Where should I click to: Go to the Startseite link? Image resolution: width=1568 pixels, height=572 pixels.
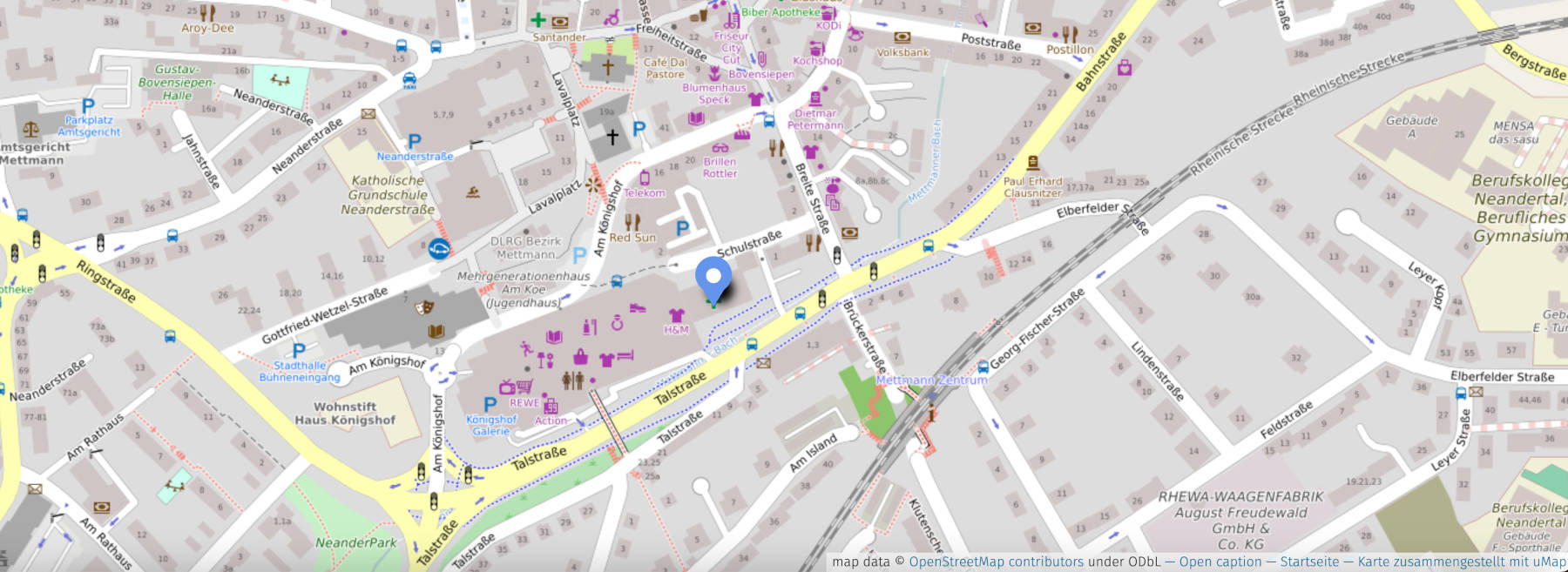[x=1309, y=562]
